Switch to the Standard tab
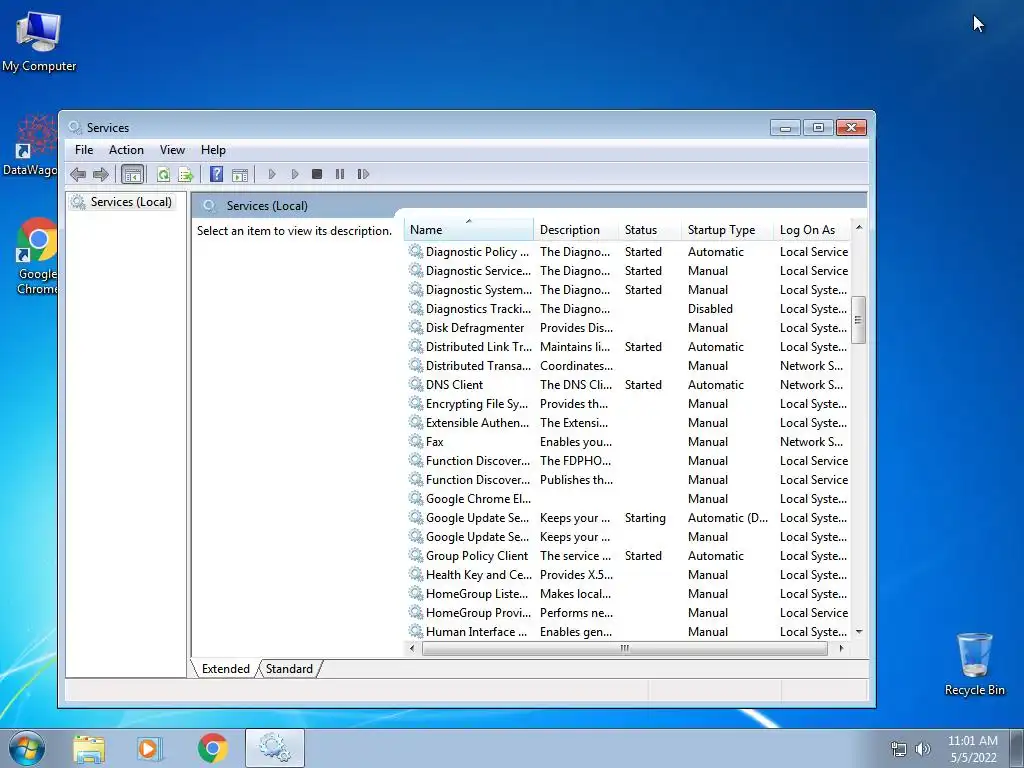This screenshot has width=1024, height=768. click(x=289, y=669)
